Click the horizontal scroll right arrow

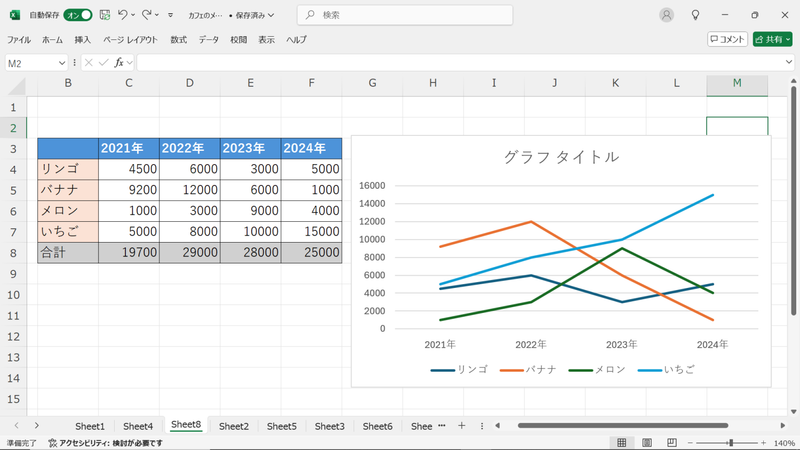[x=783, y=426]
